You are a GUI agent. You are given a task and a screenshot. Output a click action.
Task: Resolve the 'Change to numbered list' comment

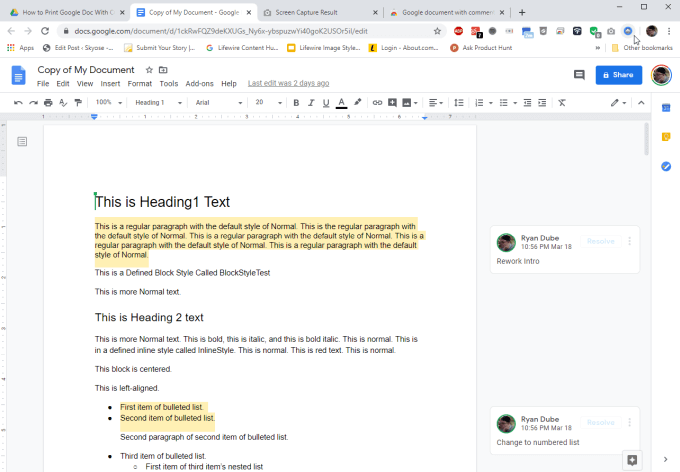coord(601,423)
